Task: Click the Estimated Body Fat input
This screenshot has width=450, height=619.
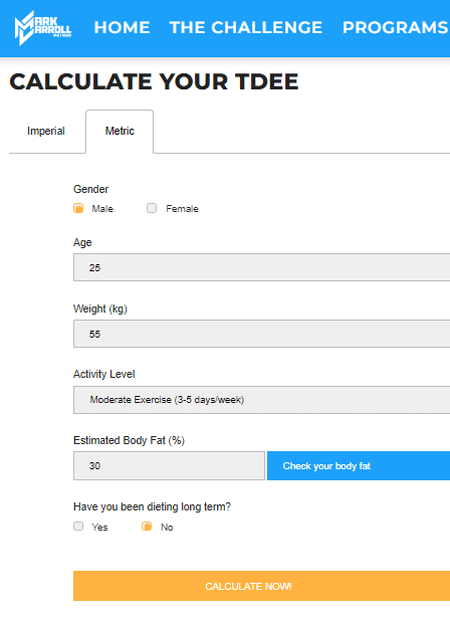Action: 169,466
